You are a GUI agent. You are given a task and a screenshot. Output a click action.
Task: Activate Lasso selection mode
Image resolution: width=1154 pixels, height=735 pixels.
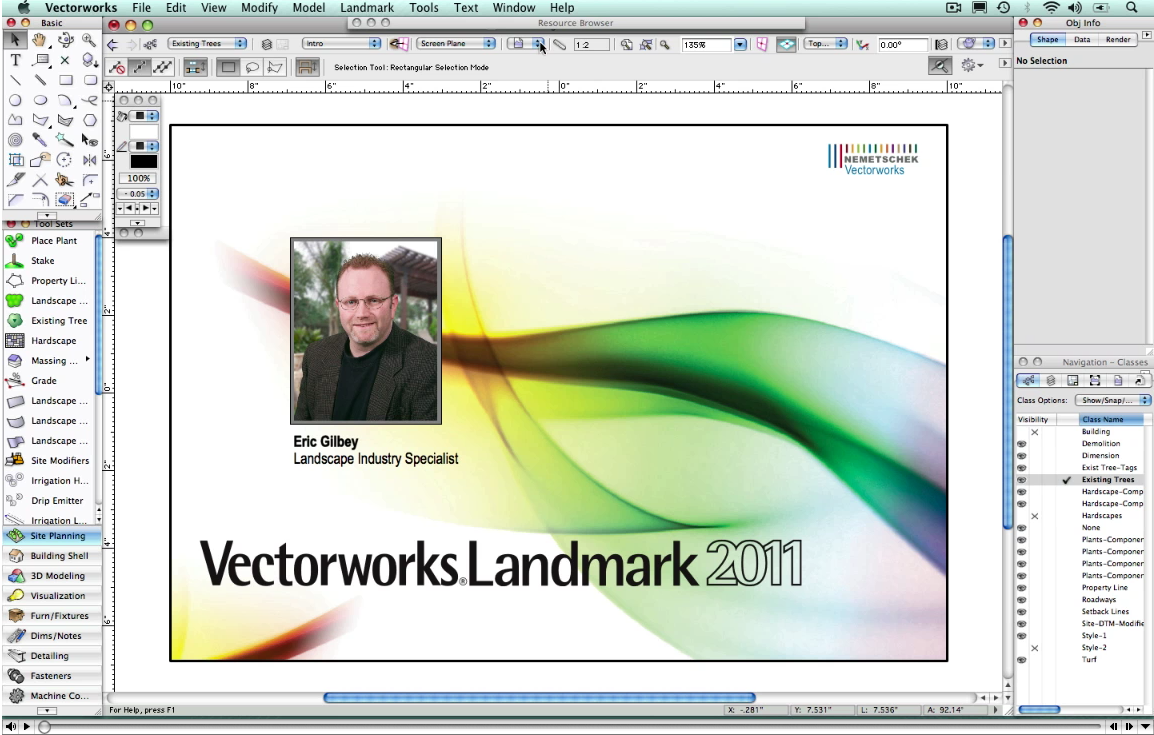tap(252, 67)
